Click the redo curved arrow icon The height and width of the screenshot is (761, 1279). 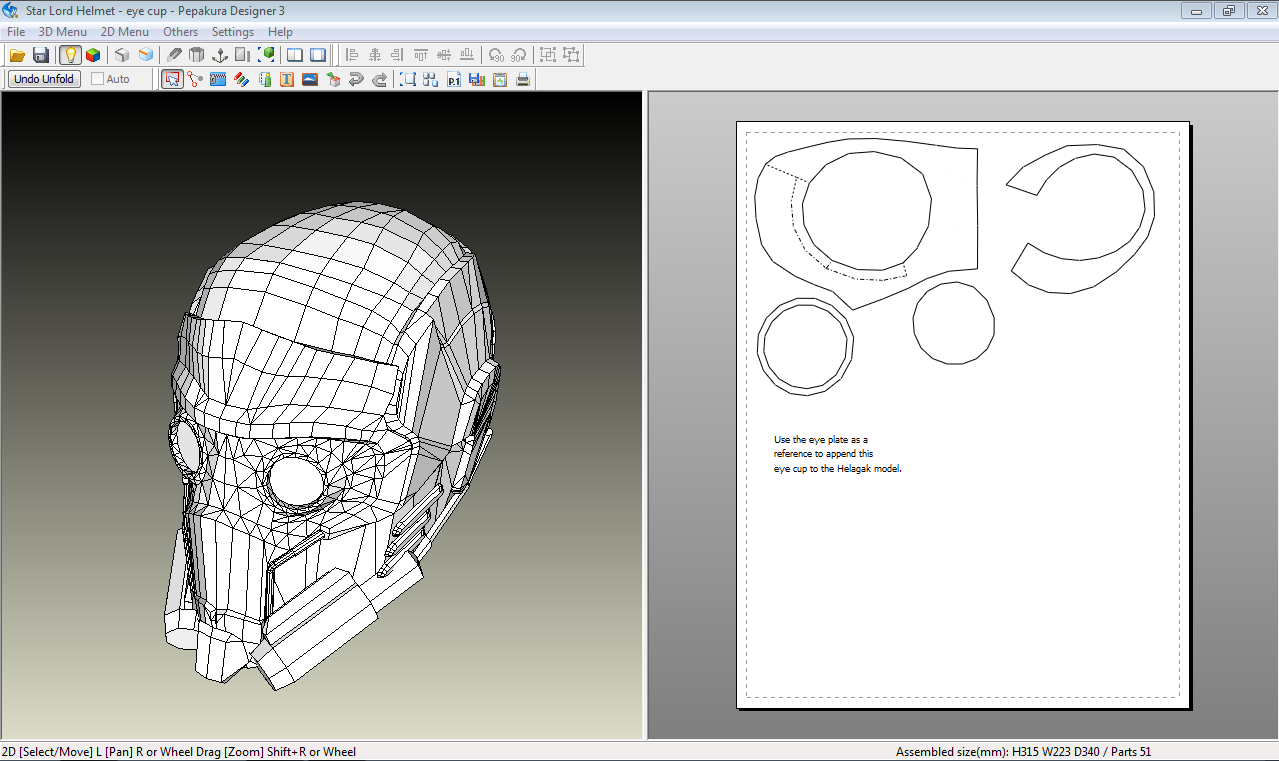pyautogui.click(x=380, y=79)
